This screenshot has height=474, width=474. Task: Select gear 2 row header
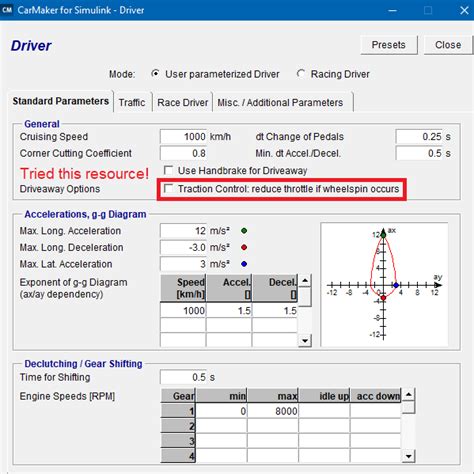coord(178,426)
